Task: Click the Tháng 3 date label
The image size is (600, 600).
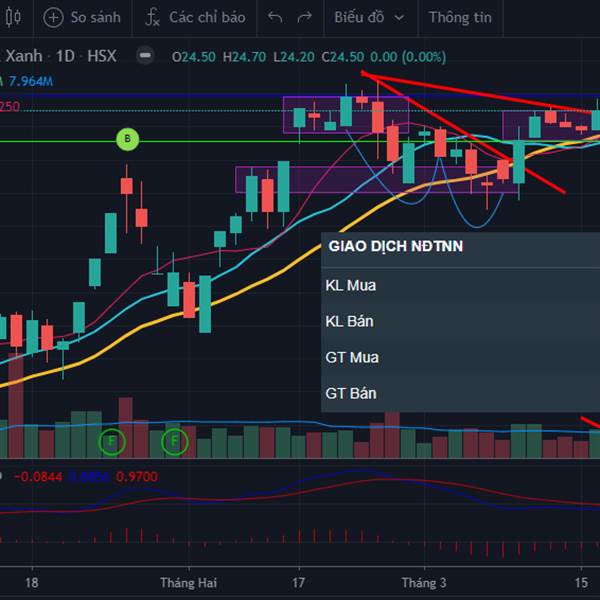Action: (x=424, y=583)
